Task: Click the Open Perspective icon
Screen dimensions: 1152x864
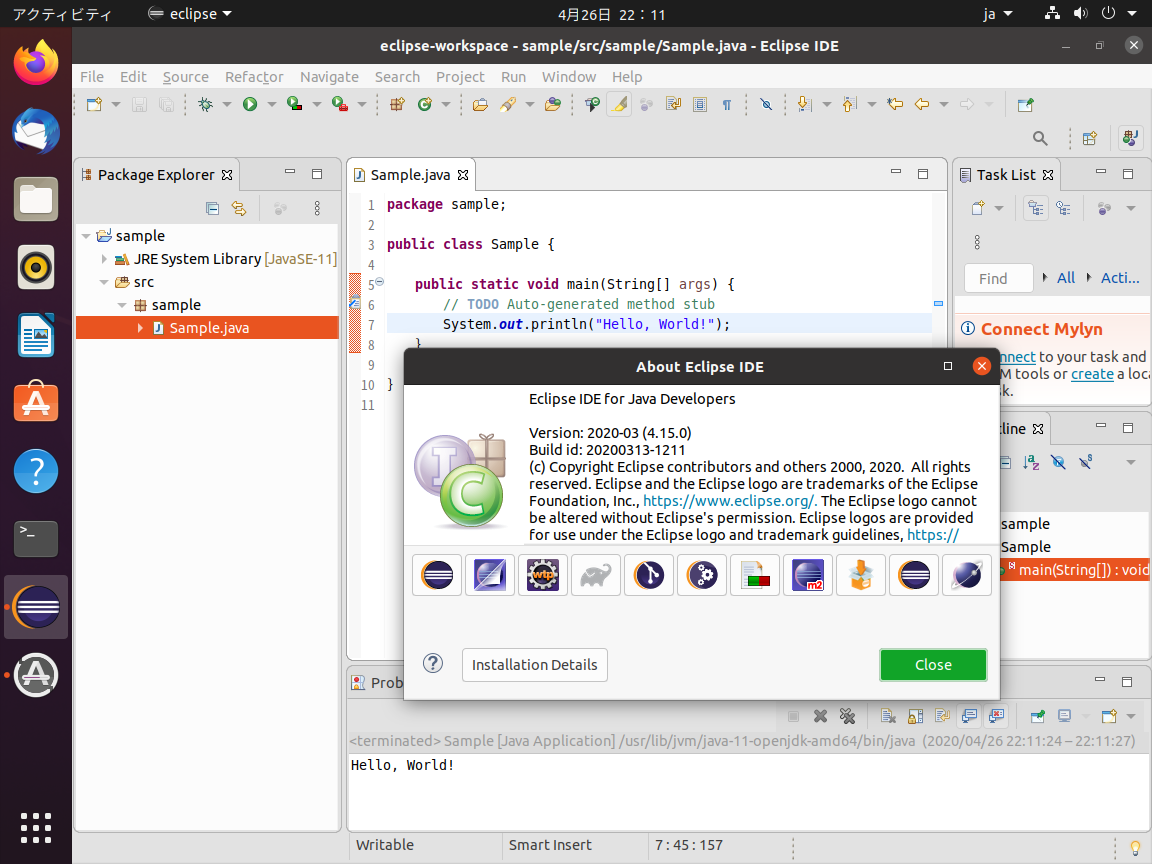Action: [1090, 138]
